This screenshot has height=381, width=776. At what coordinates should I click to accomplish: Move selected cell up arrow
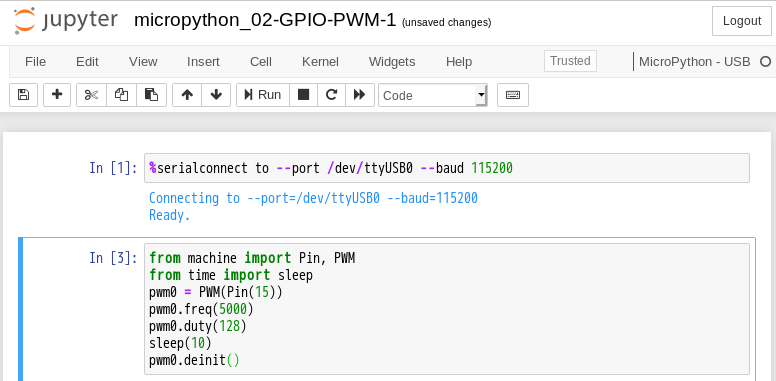[x=187, y=95]
